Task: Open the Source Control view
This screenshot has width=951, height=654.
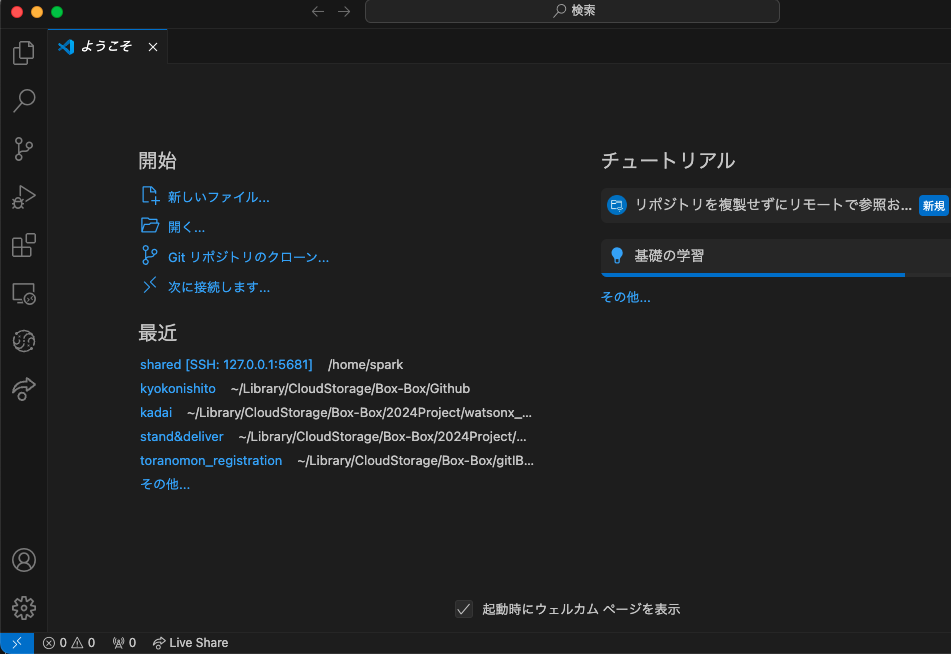Action: (24, 149)
